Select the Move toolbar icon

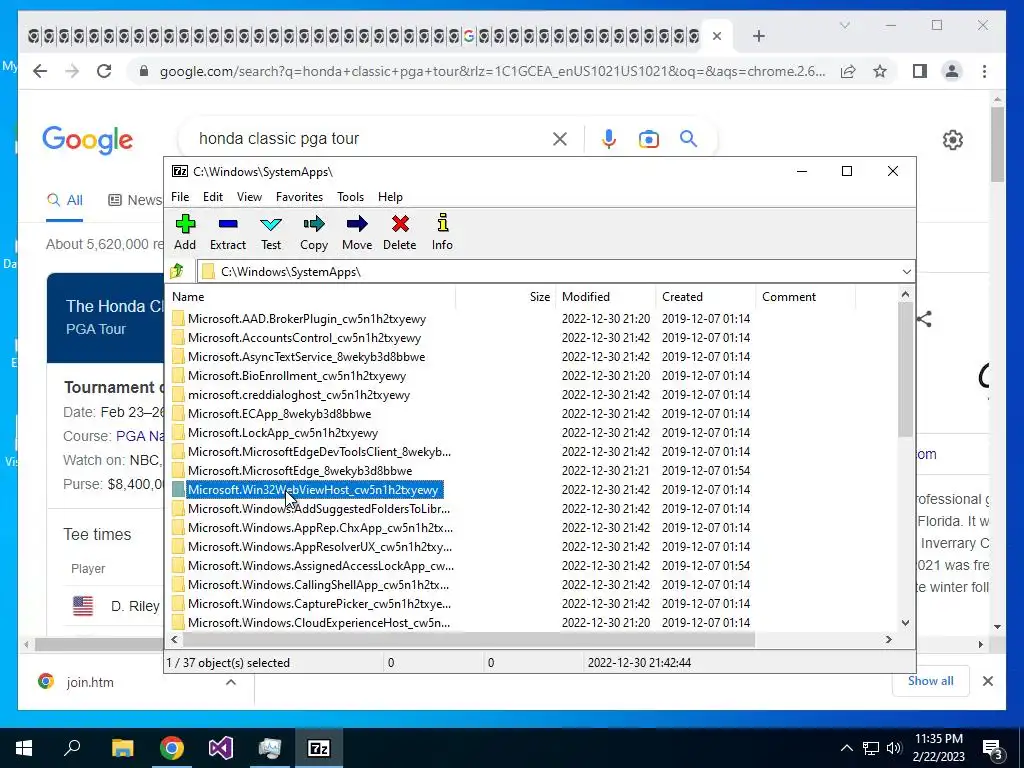pyautogui.click(x=357, y=232)
